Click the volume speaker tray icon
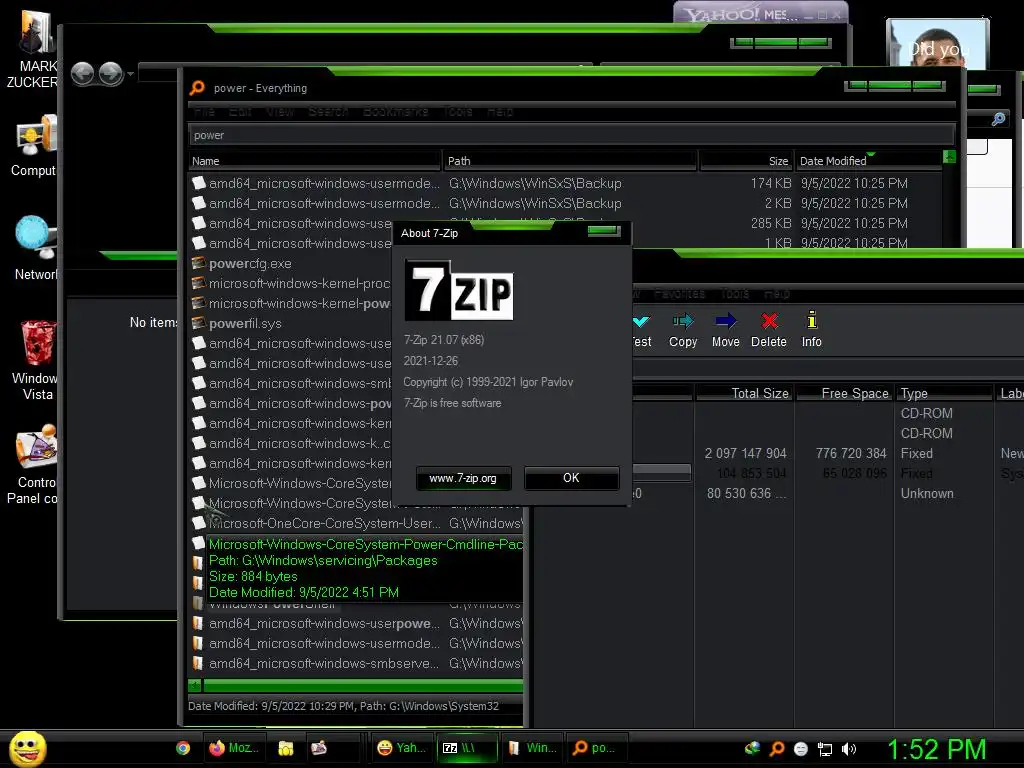This screenshot has height=768, width=1024. [849, 749]
